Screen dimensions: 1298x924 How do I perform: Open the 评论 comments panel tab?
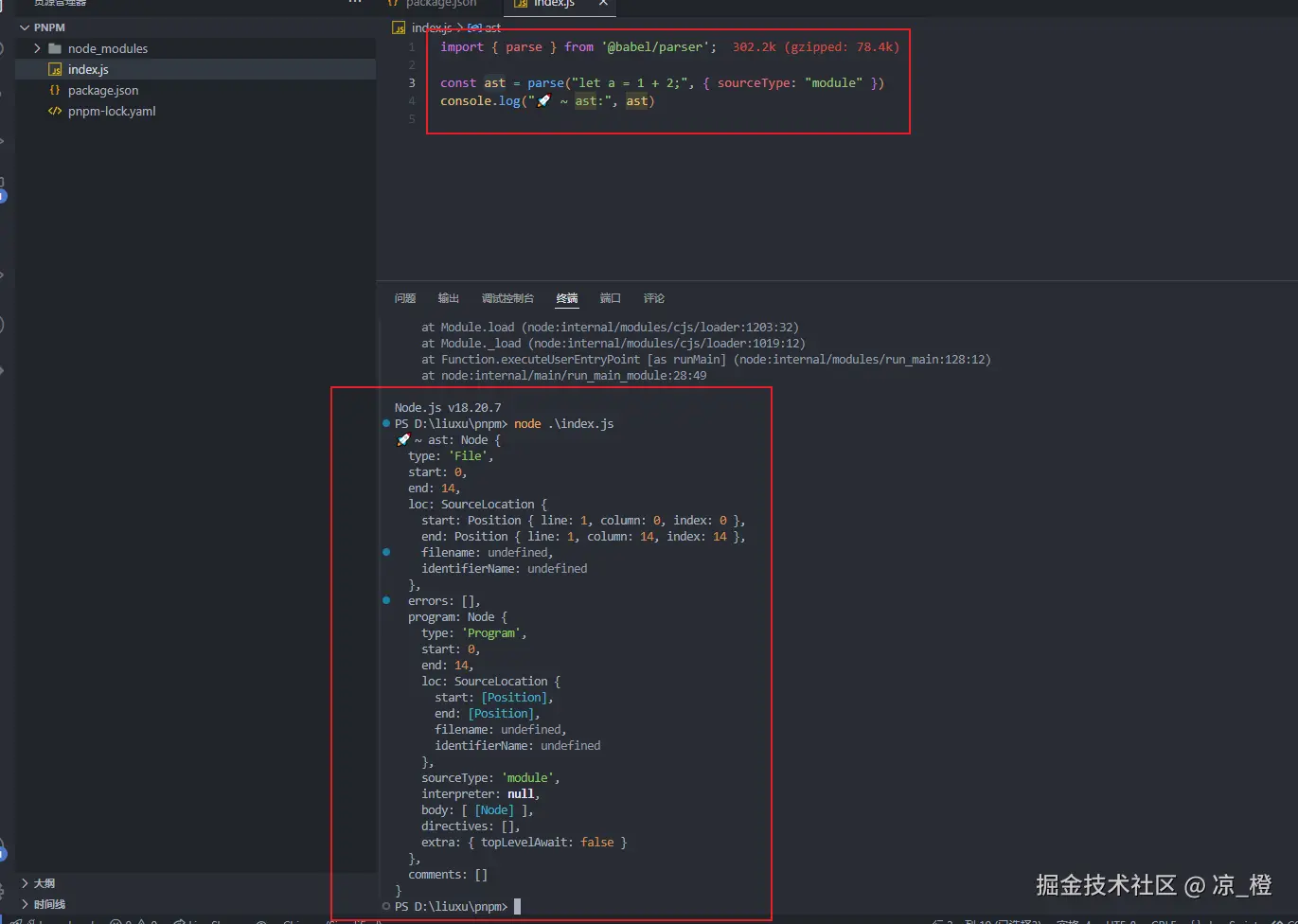click(x=654, y=298)
